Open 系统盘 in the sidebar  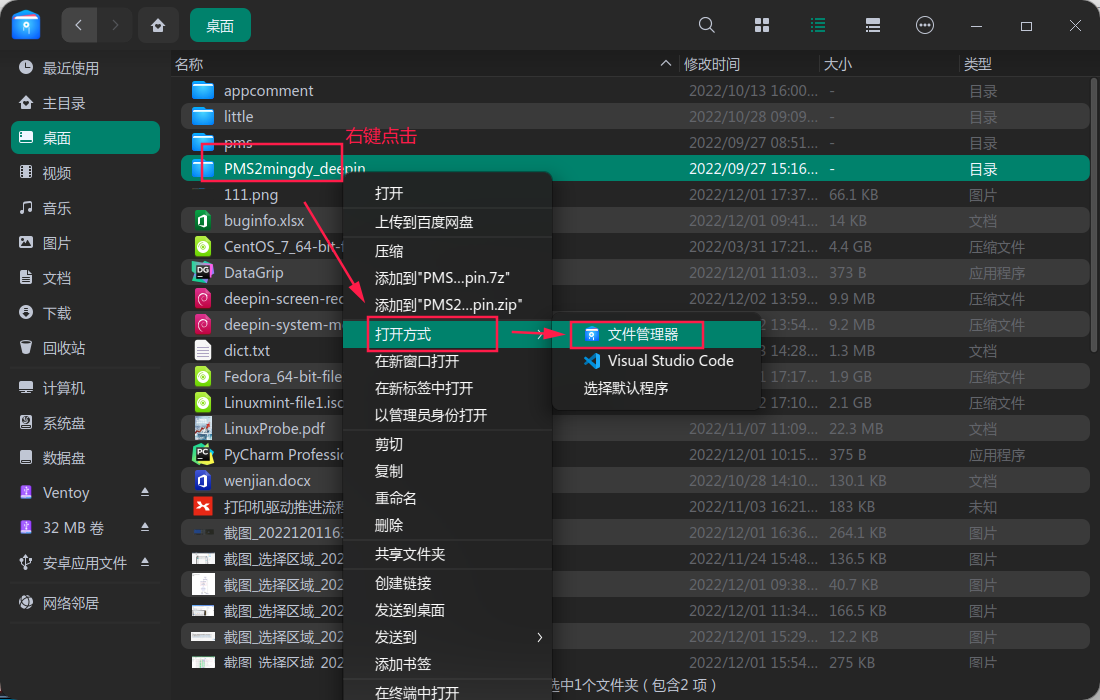coord(86,423)
